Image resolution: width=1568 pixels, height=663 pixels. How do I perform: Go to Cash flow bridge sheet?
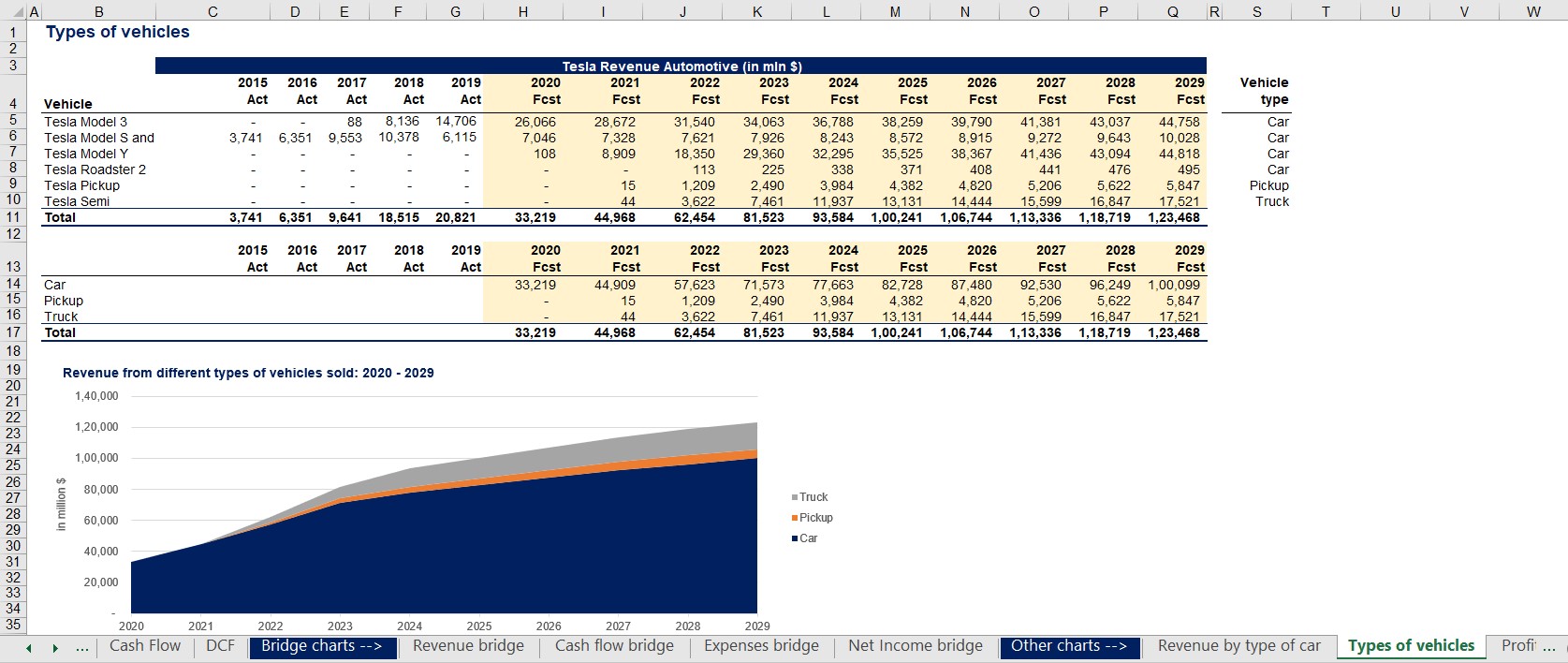tap(614, 646)
